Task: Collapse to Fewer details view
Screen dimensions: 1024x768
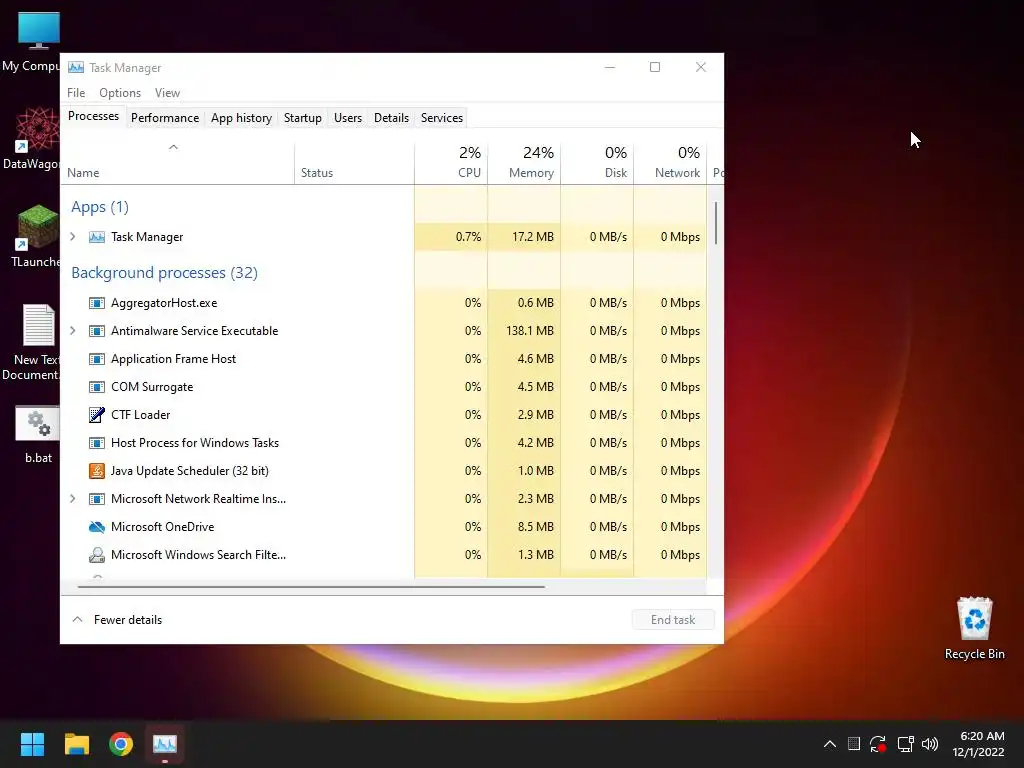Action: pos(117,620)
